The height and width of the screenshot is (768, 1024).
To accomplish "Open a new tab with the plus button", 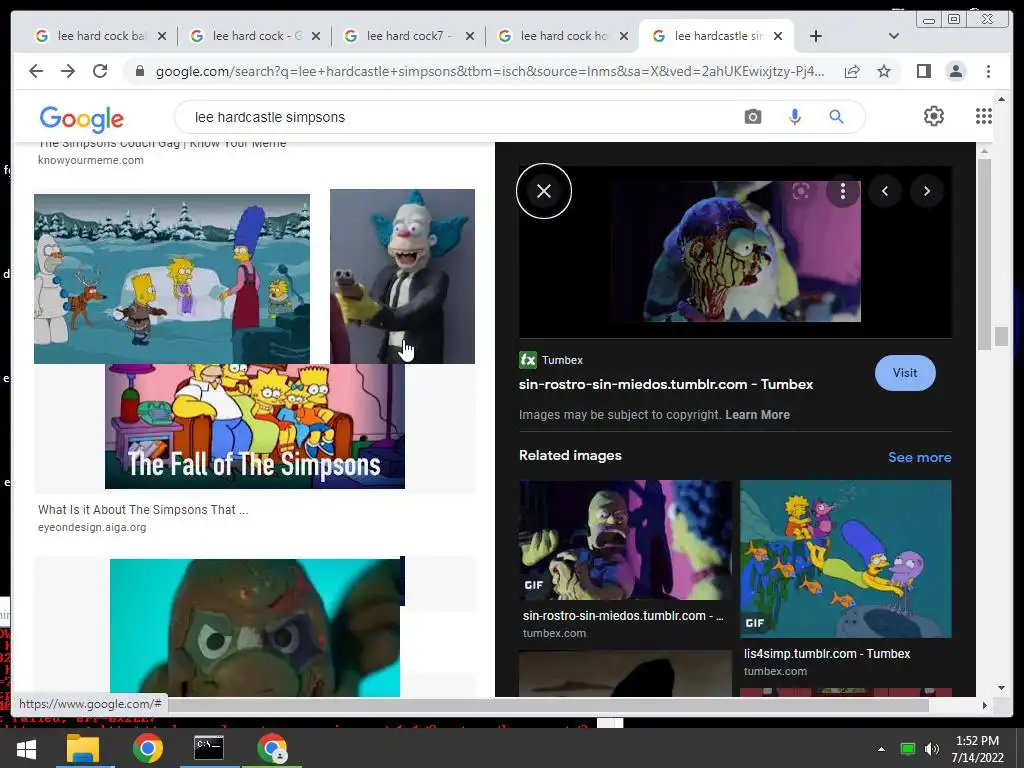I will 816,36.
